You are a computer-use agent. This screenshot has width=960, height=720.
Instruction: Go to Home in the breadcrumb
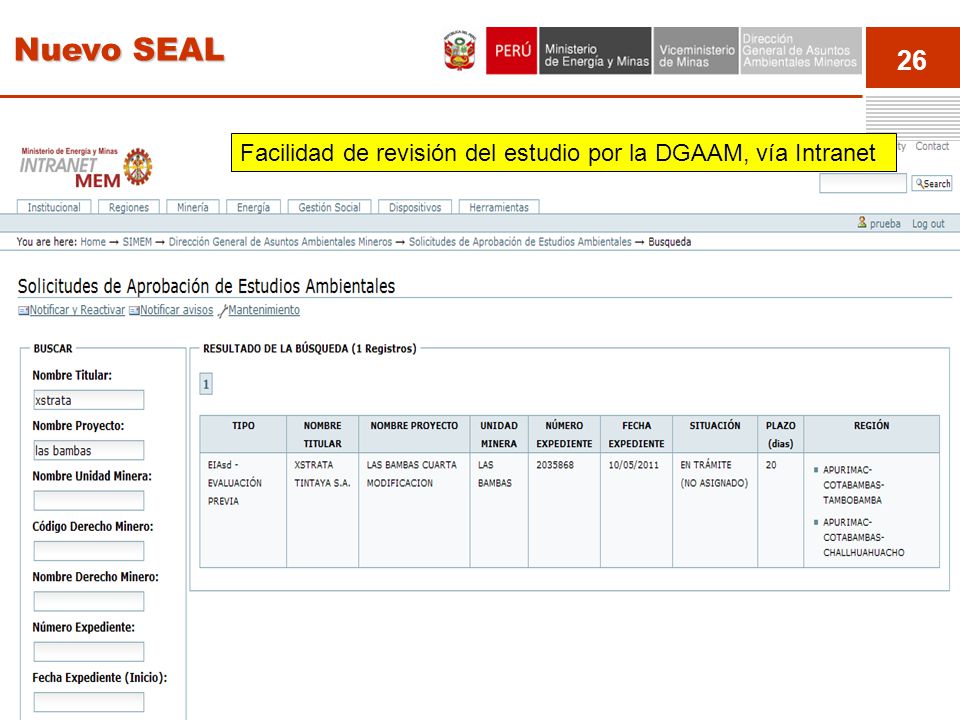pyautogui.click(x=93, y=242)
